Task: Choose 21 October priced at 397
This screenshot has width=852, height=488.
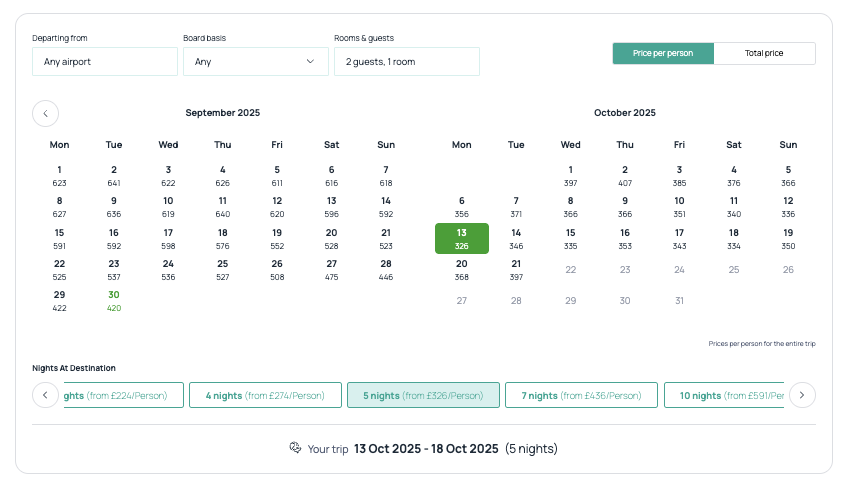Action: click(516, 270)
